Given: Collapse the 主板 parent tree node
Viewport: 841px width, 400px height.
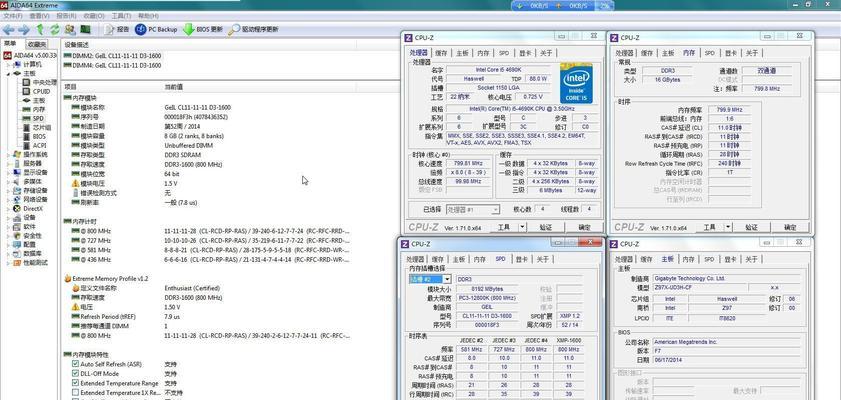Looking at the screenshot, I should click(x=9, y=73).
